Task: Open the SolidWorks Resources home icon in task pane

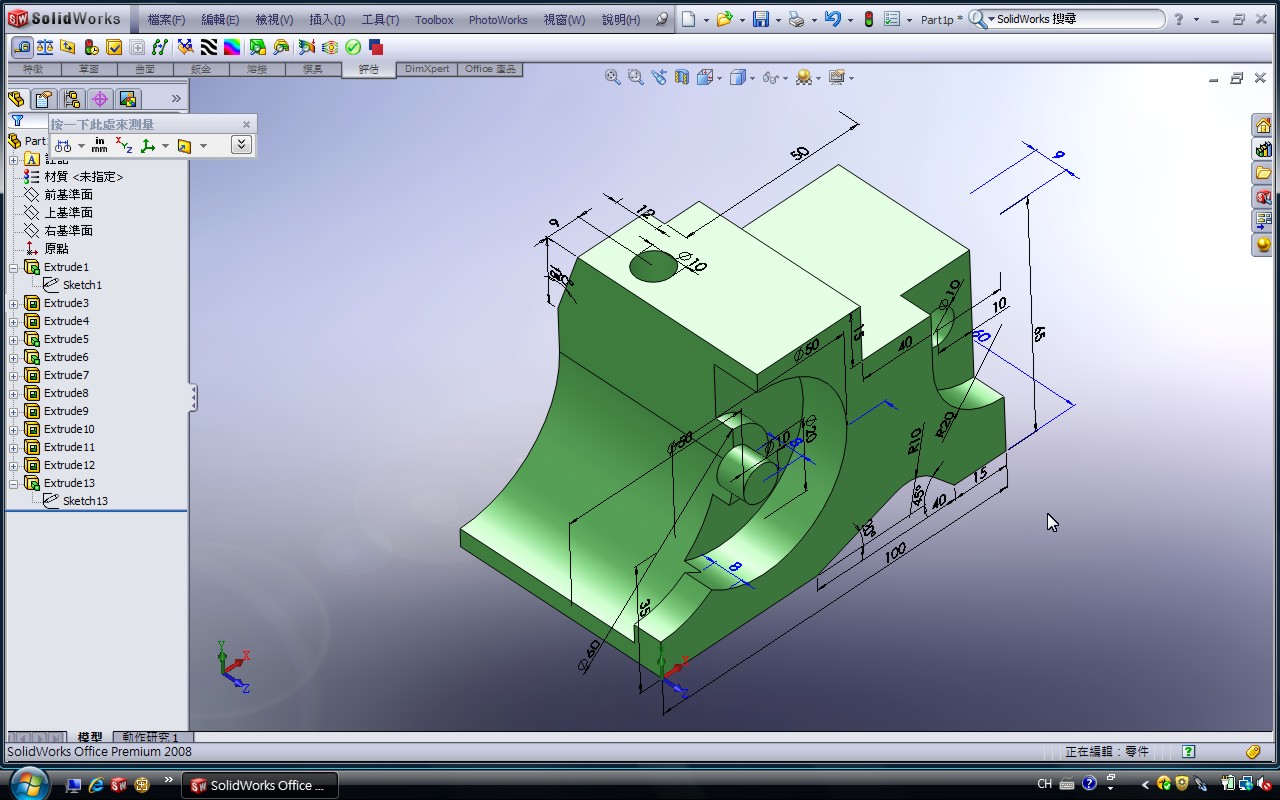Action: pos(1264,125)
